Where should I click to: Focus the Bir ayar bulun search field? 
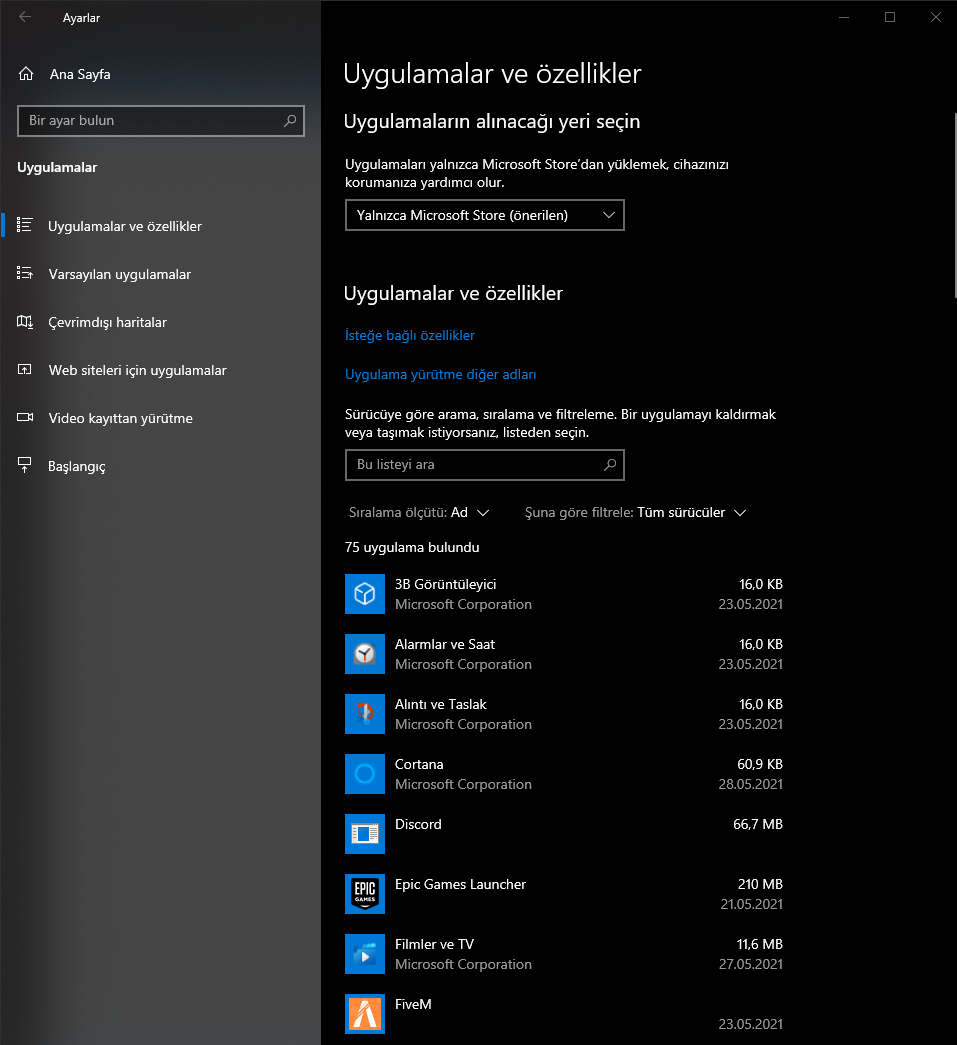[161, 121]
